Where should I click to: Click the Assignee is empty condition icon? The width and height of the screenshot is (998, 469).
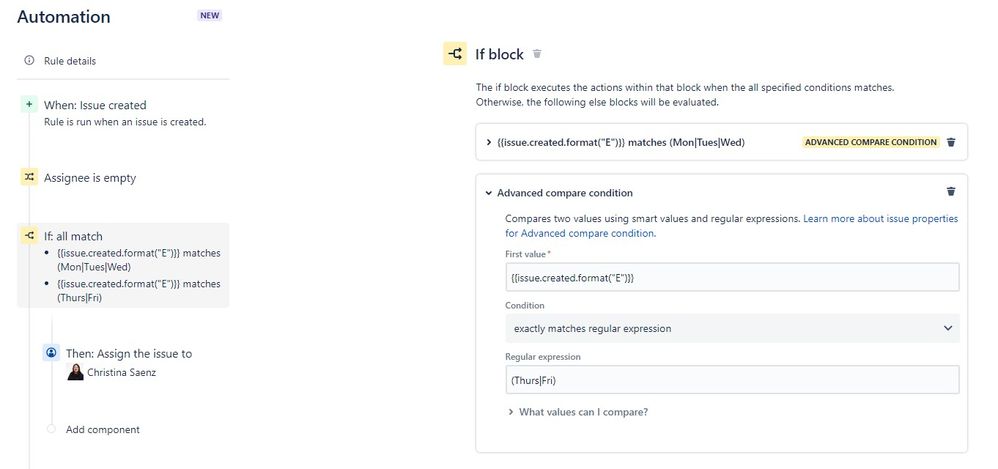(x=29, y=178)
